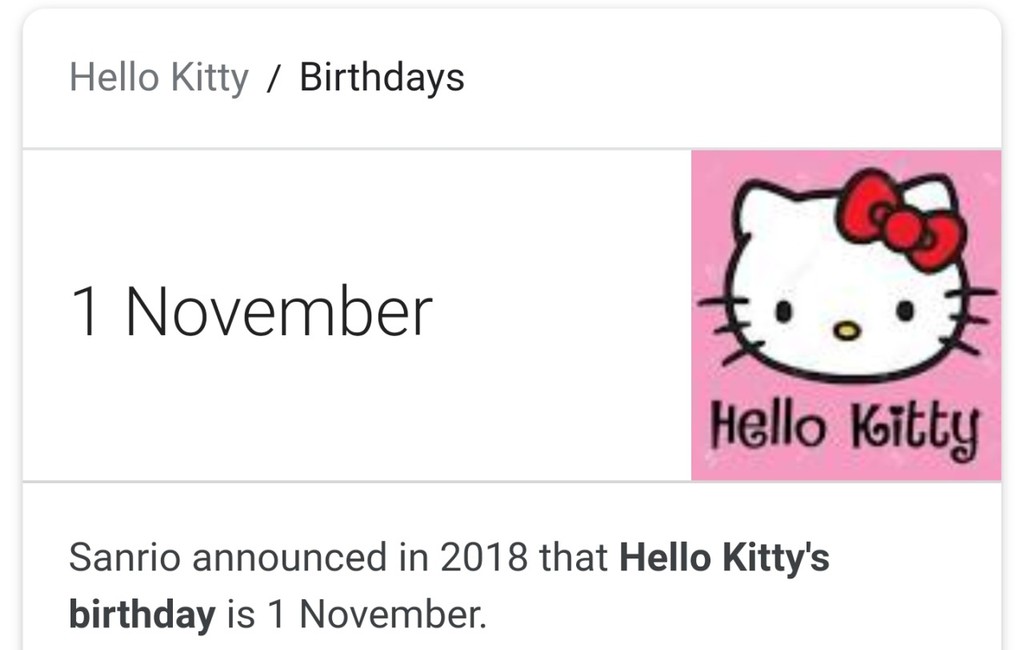The width and height of the screenshot is (1024, 650).
Task: Open the Hello Kitty image thumbnail
Action: point(846,315)
